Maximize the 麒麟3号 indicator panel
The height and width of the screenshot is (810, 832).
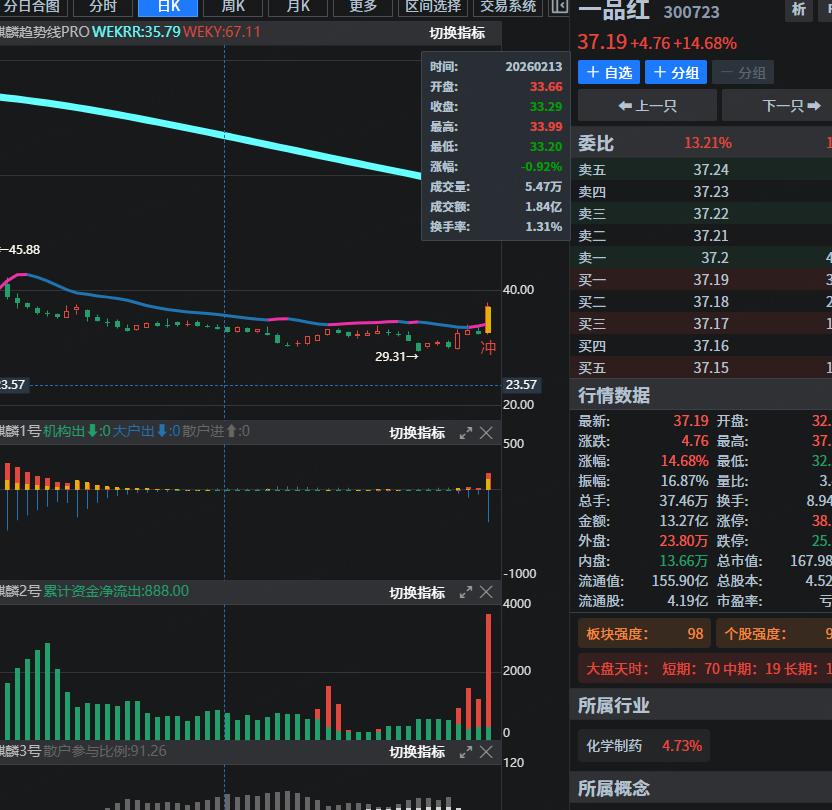coord(466,752)
